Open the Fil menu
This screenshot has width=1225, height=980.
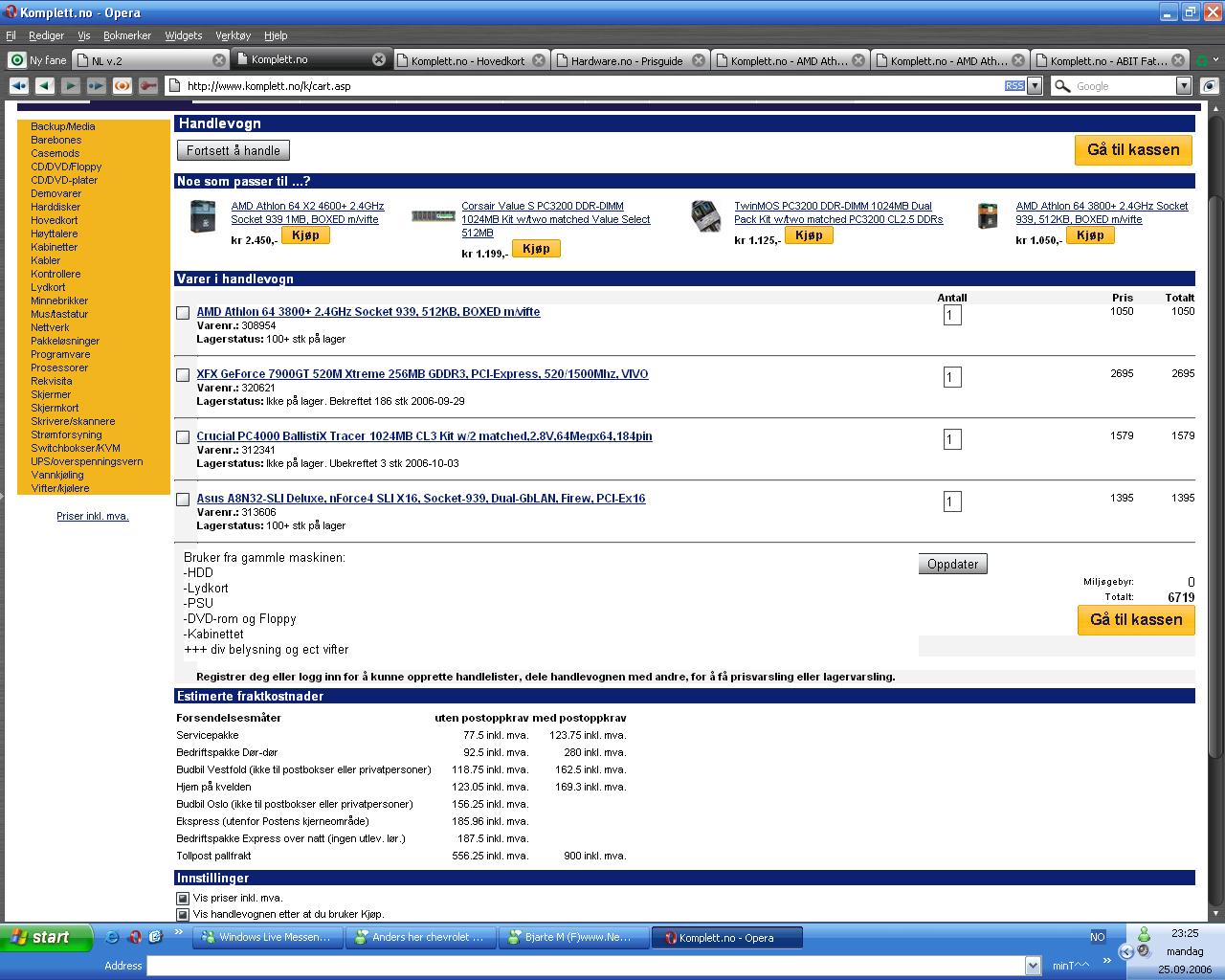tap(11, 35)
